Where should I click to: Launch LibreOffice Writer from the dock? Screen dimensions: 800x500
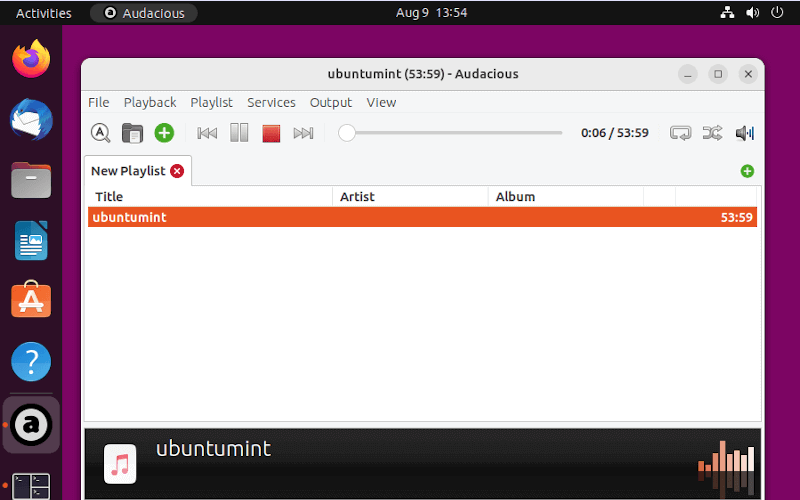(x=31, y=240)
